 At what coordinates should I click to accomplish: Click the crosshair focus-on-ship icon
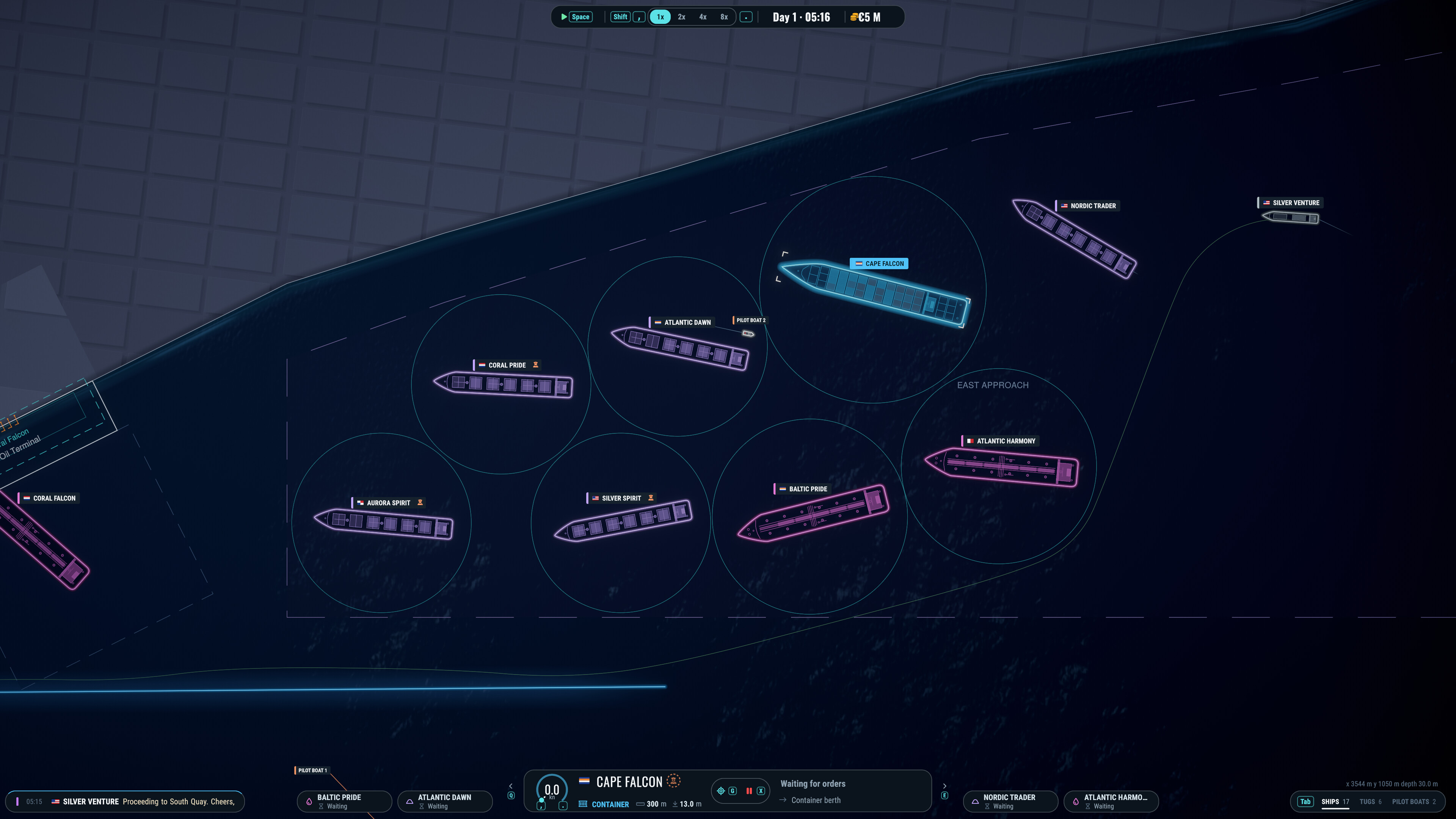point(721,791)
